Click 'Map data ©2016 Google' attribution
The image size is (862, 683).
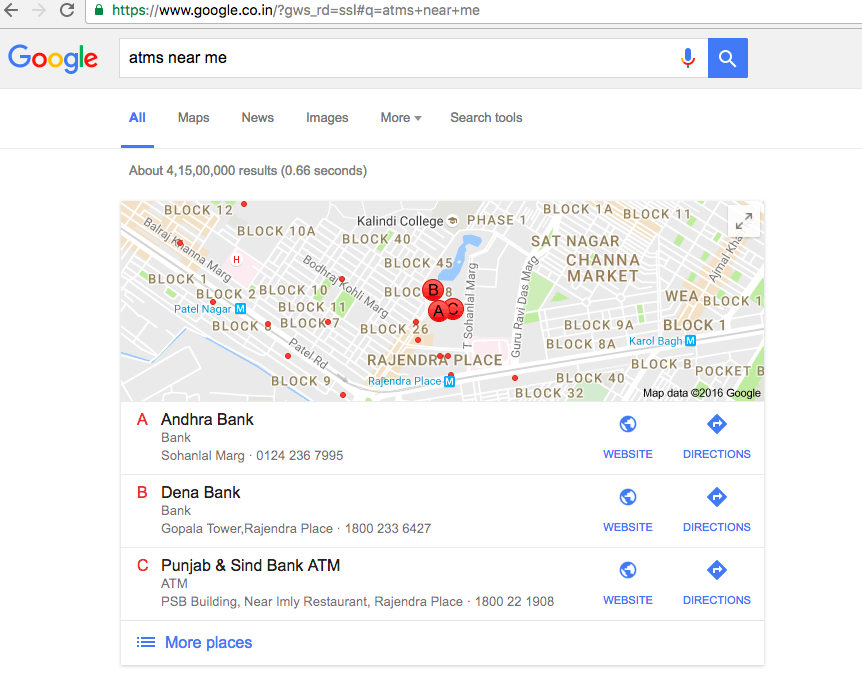[x=702, y=393]
